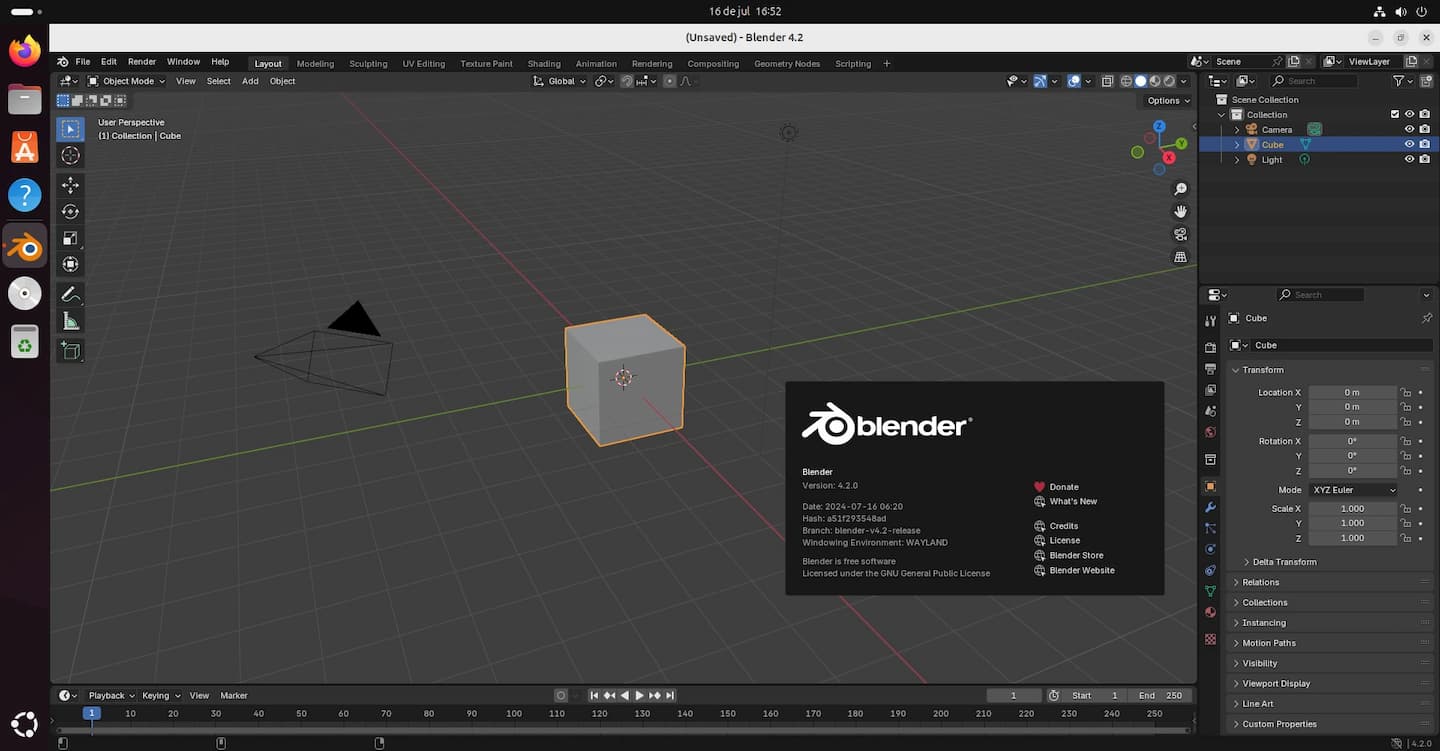Viewport: 1440px width, 751px height.
Task: Open the Options dropdown in viewport
Action: coord(1168,100)
